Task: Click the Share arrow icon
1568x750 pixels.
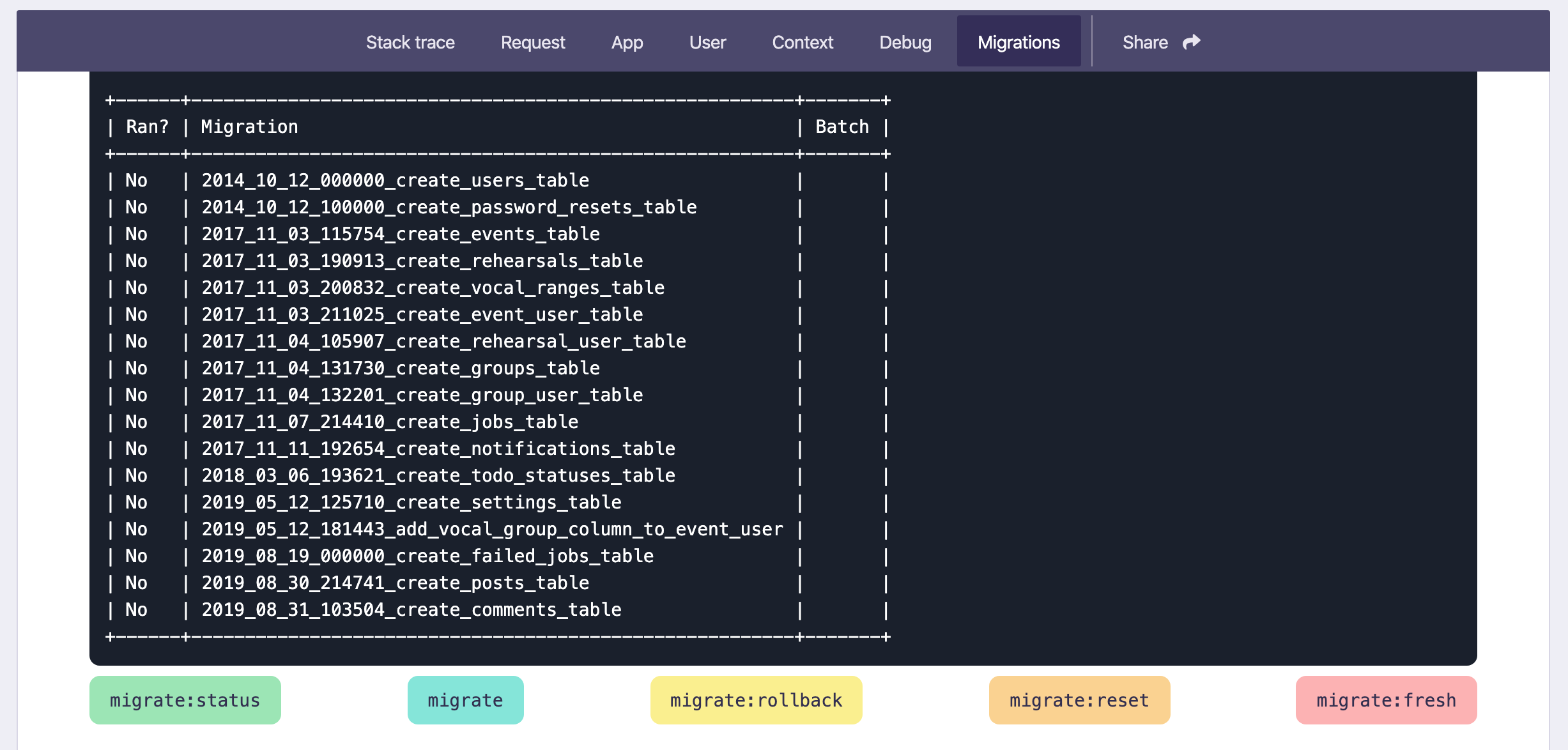Action: coord(1191,42)
